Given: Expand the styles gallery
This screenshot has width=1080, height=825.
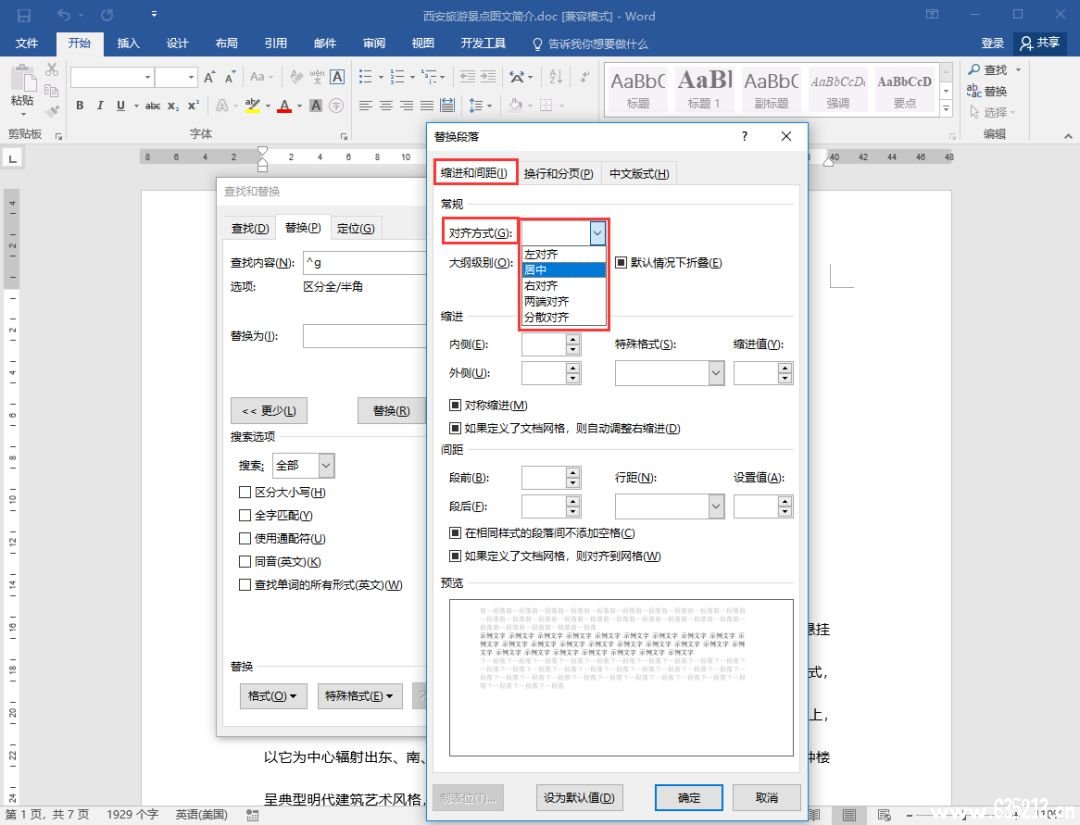Looking at the screenshot, I should 946,108.
